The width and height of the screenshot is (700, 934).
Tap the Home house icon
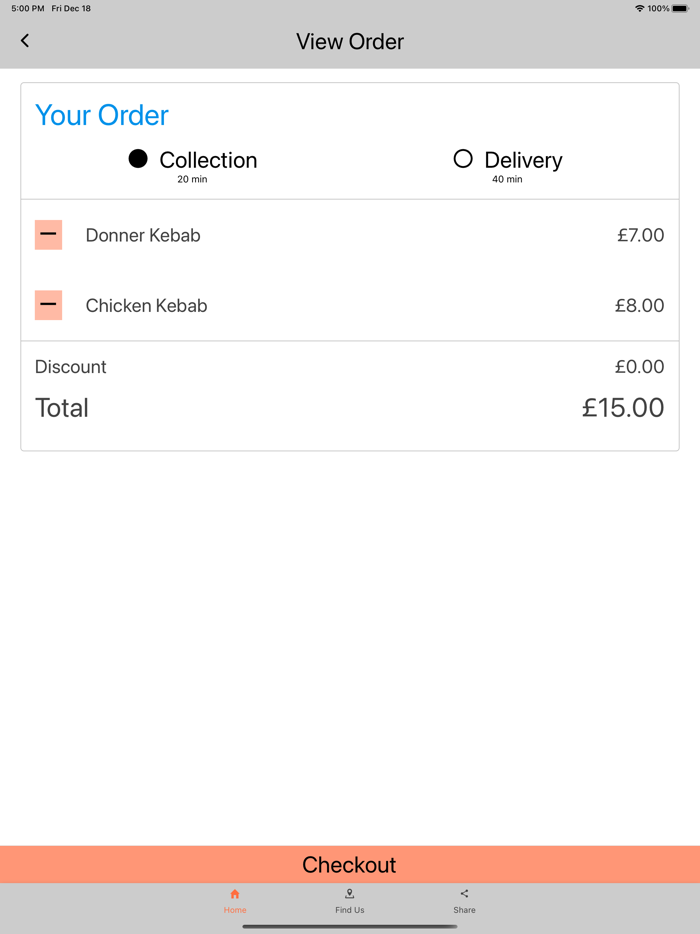(235, 894)
